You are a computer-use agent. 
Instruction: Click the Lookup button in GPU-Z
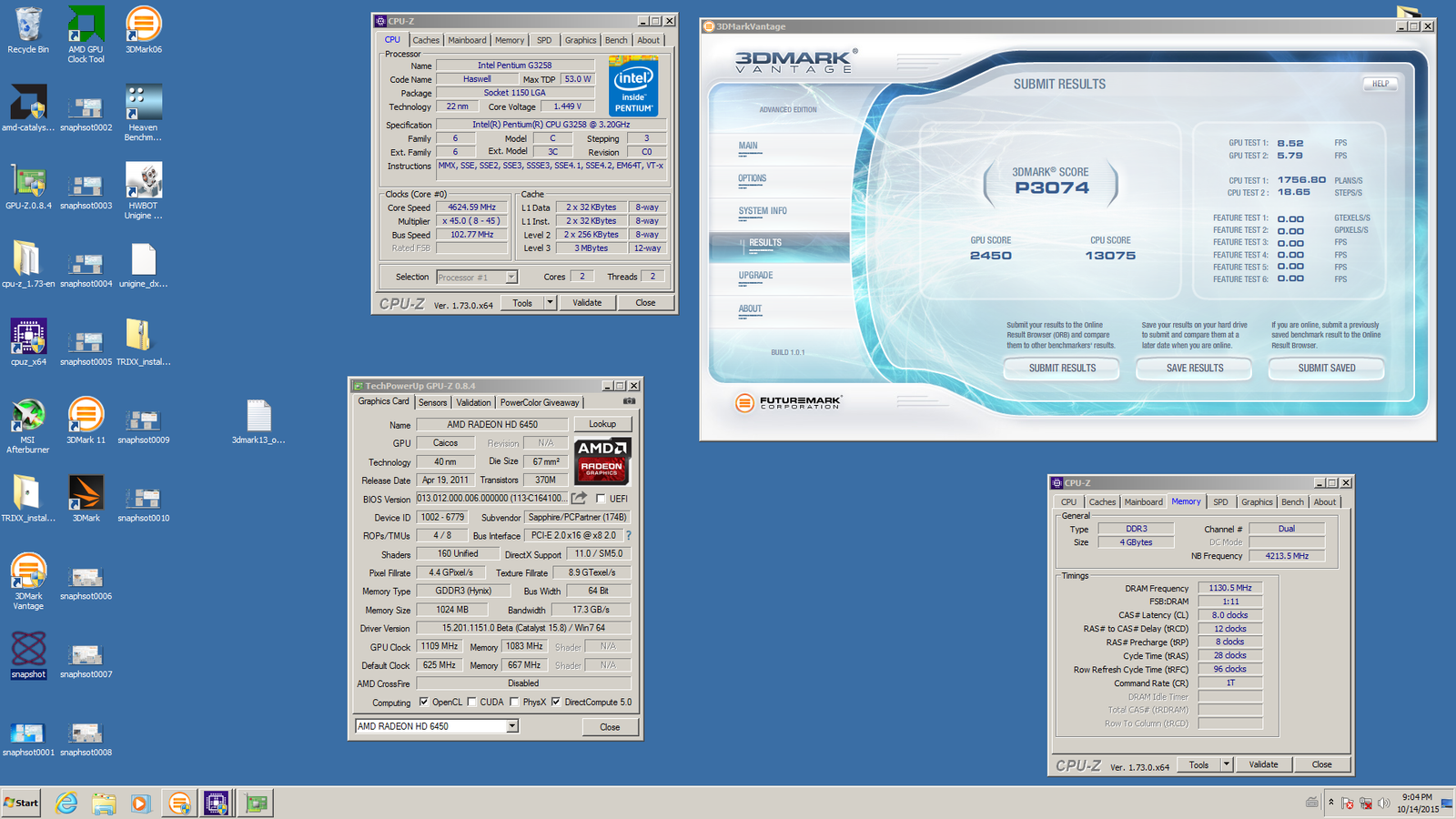(x=602, y=424)
